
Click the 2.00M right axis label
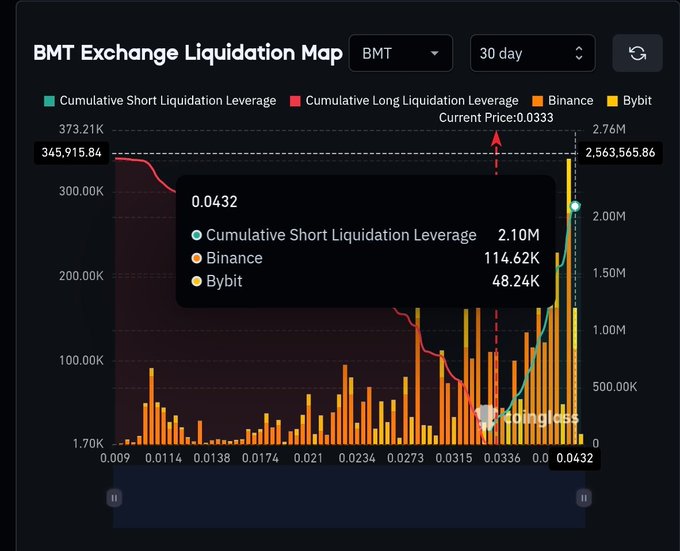pyautogui.click(x=609, y=216)
